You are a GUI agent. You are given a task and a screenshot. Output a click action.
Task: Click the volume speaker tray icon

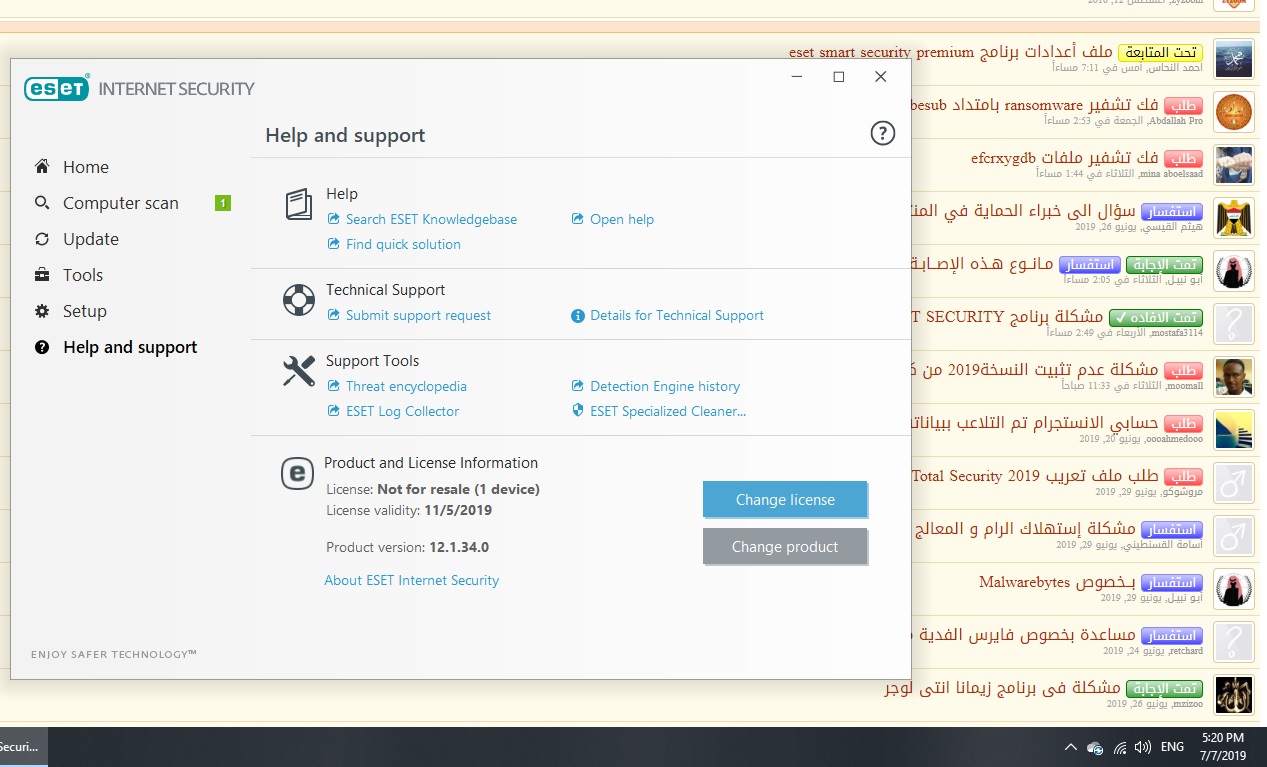pos(1142,747)
